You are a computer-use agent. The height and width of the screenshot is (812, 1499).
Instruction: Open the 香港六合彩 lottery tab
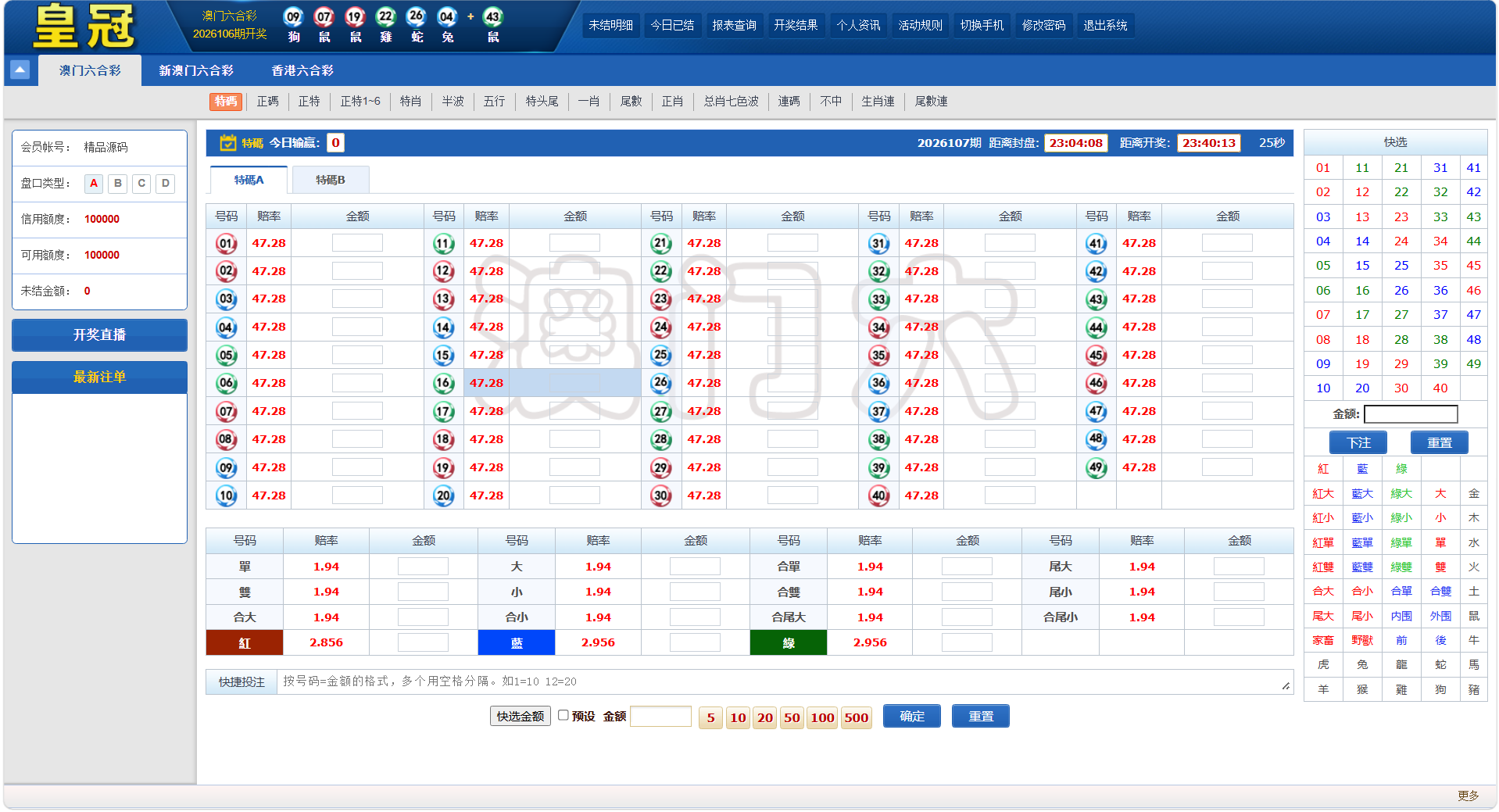(x=302, y=70)
